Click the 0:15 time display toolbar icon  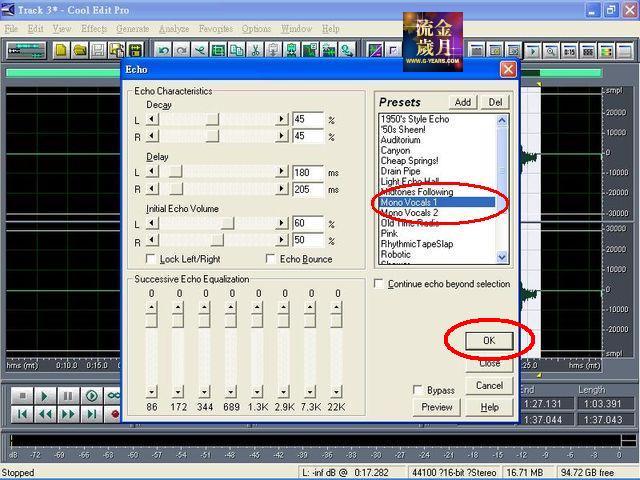pos(569,51)
